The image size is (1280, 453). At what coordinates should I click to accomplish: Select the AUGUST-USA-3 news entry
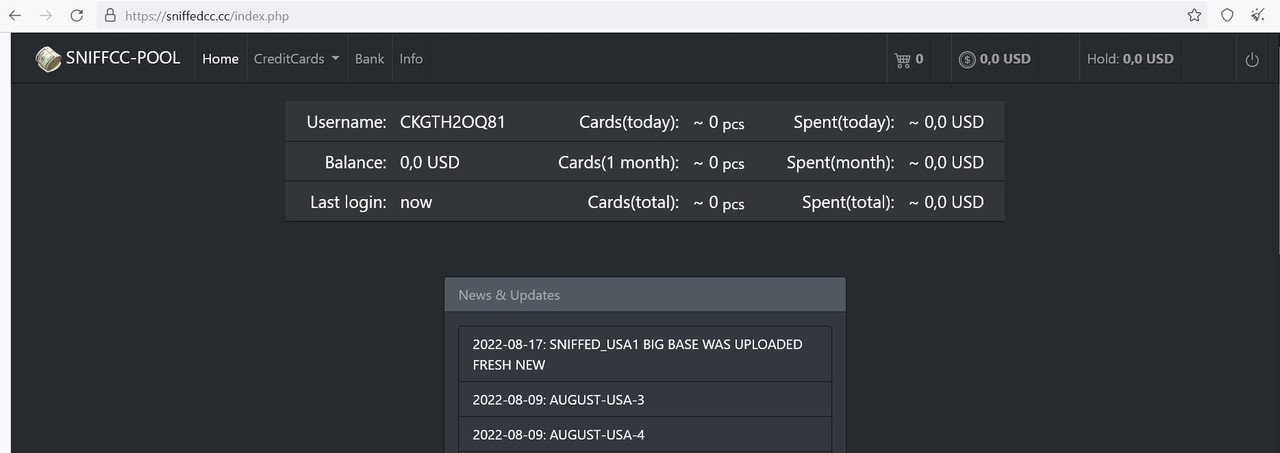click(x=645, y=400)
